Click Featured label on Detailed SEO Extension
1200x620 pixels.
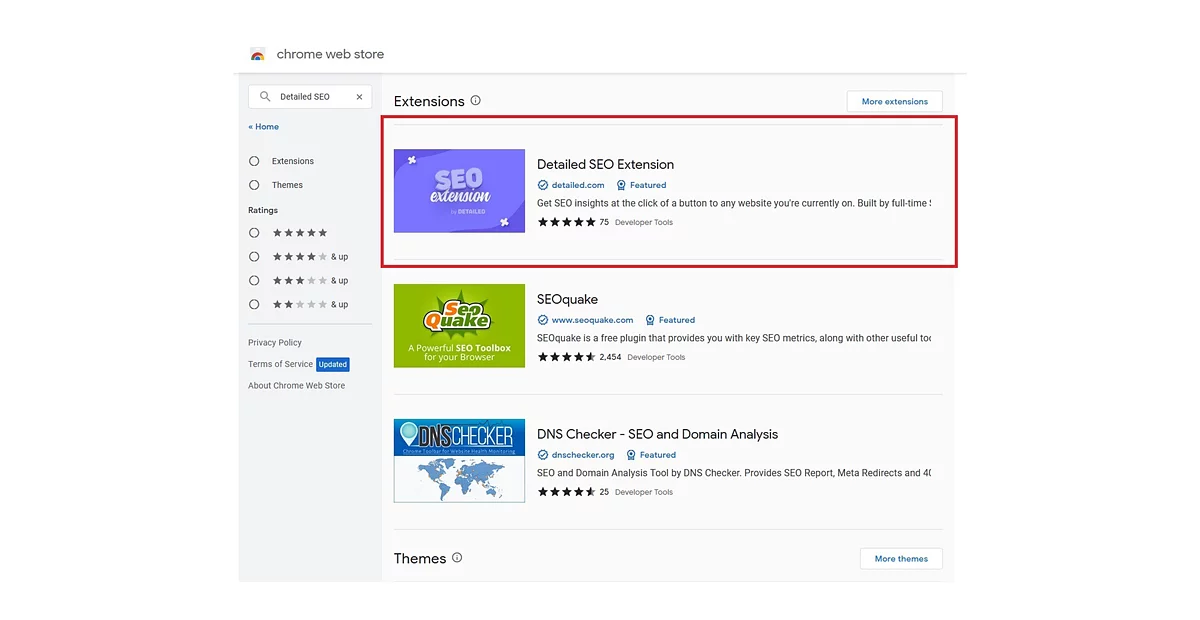[x=648, y=185]
